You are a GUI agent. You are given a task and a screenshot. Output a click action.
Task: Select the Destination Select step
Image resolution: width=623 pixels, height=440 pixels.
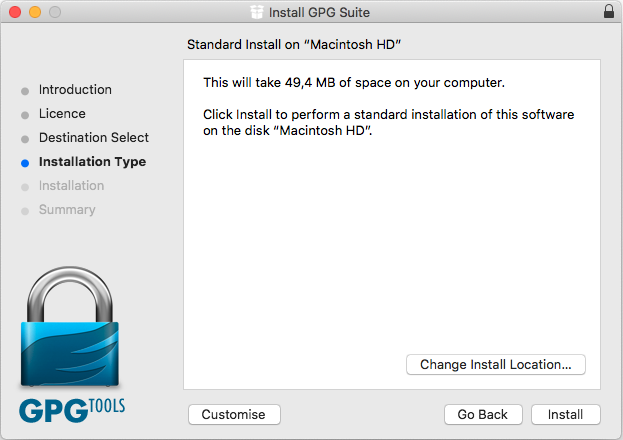pos(94,138)
